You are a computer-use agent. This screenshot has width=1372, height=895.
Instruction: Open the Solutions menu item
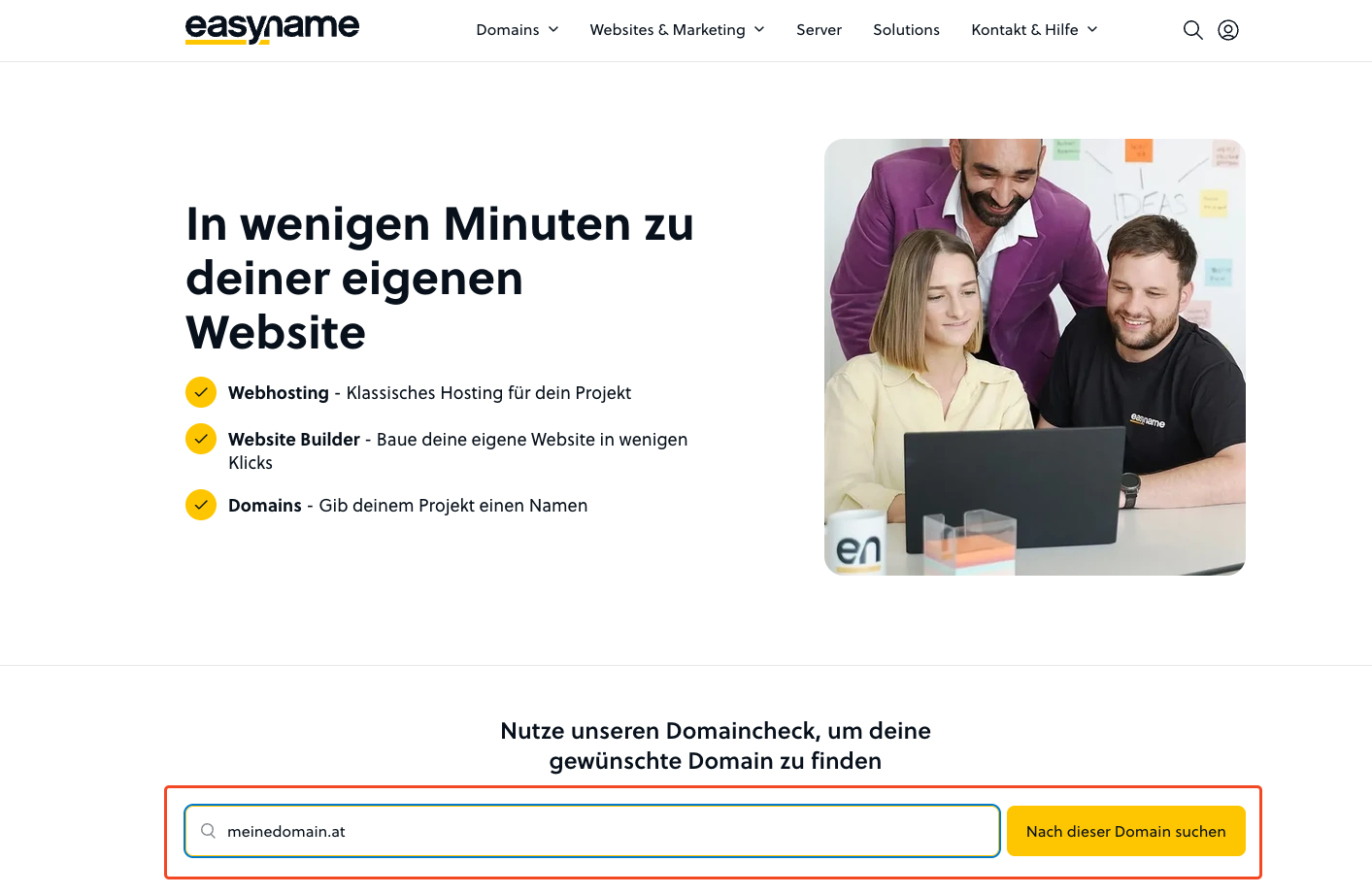pyautogui.click(x=906, y=30)
